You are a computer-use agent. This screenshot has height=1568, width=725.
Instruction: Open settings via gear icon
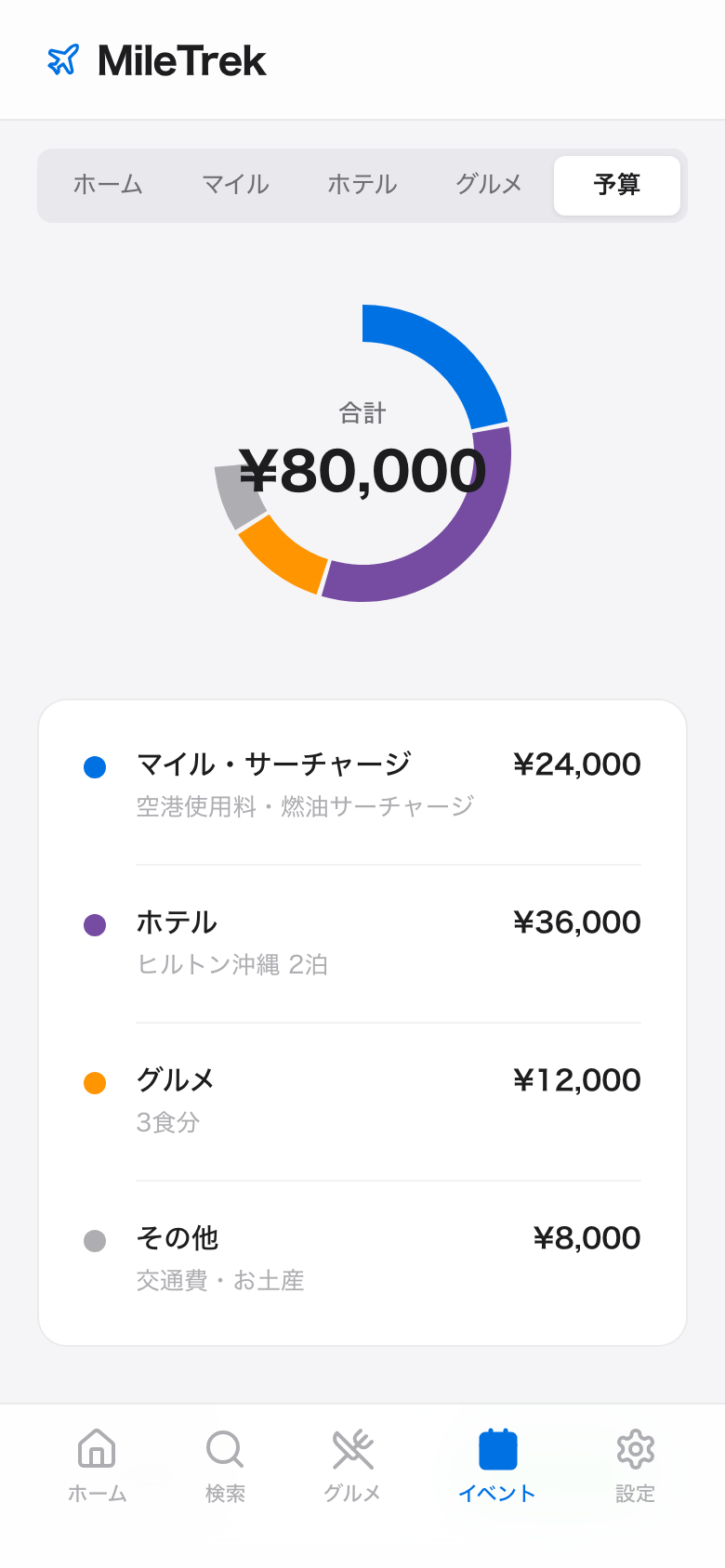(x=636, y=1449)
